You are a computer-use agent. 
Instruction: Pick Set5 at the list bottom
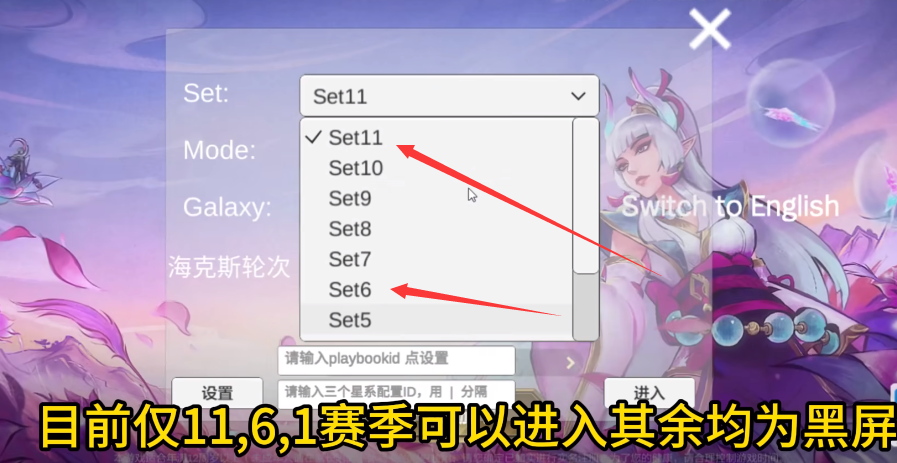pyautogui.click(x=436, y=320)
